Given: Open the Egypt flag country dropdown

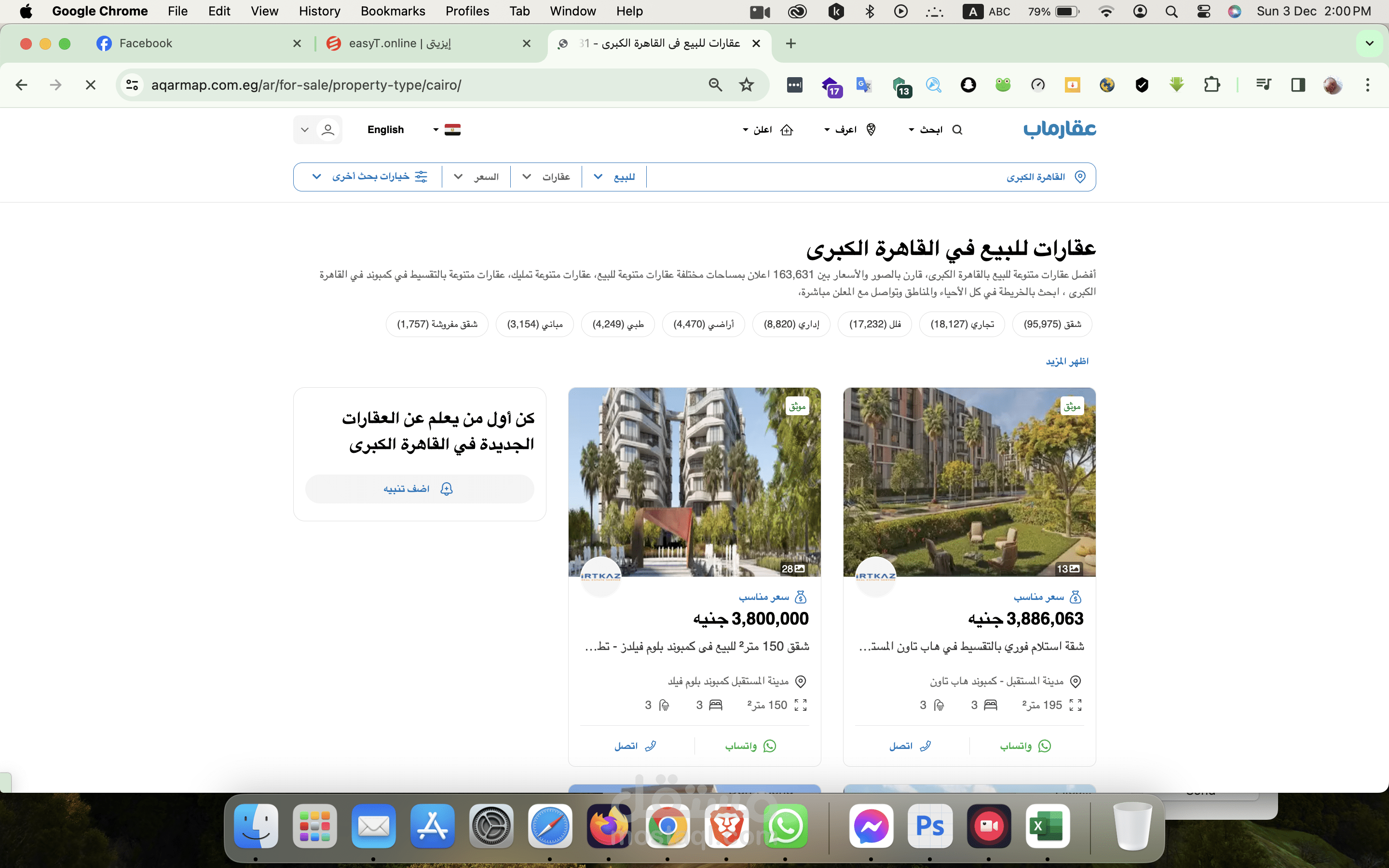Looking at the screenshot, I should coord(447,130).
